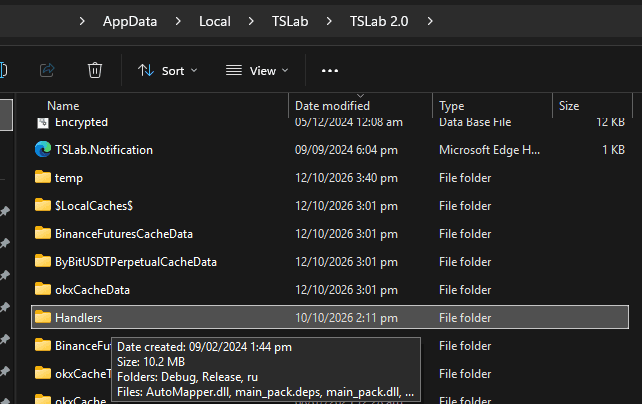Click File folder type of okxCacheData row

point(465,290)
